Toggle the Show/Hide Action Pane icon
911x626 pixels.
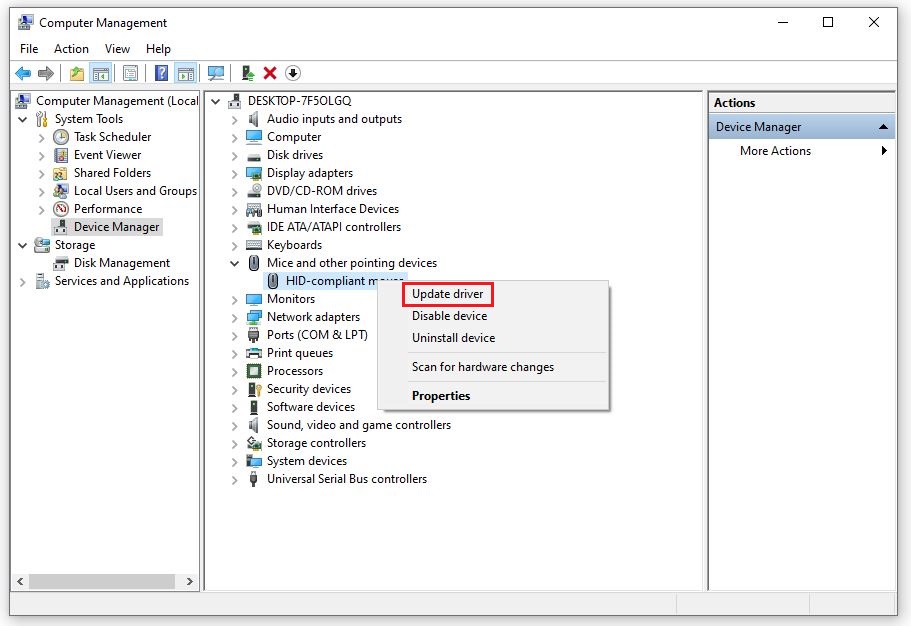pyautogui.click(x=186, y=72)
